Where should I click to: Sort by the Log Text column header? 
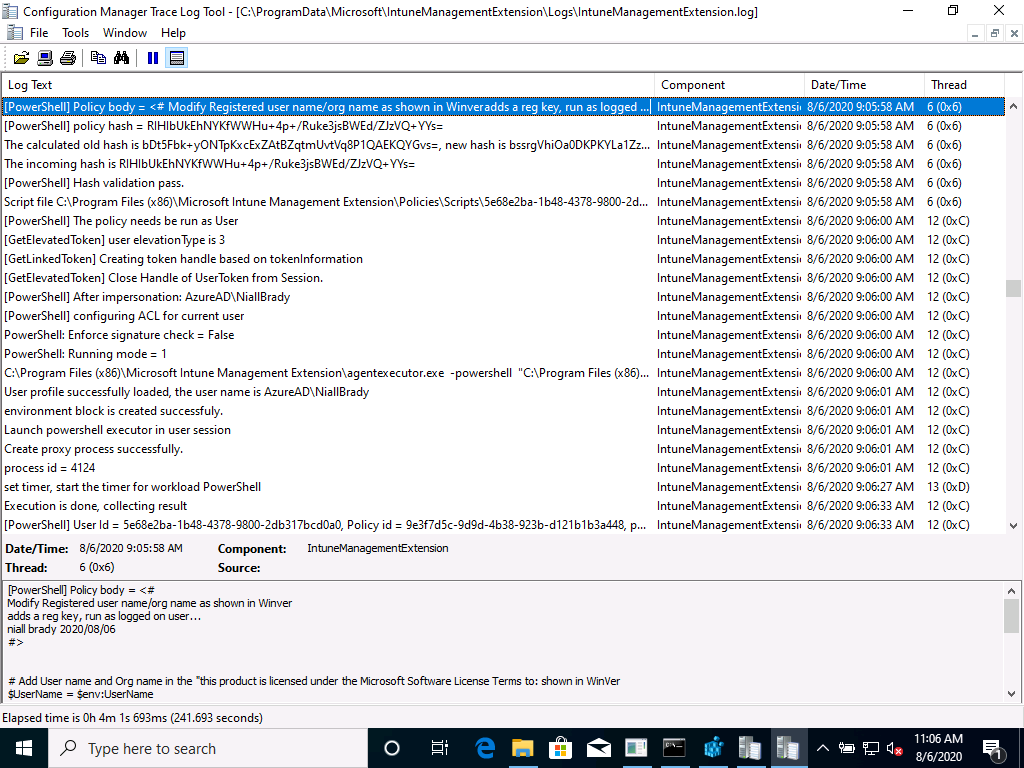(328, 85)
